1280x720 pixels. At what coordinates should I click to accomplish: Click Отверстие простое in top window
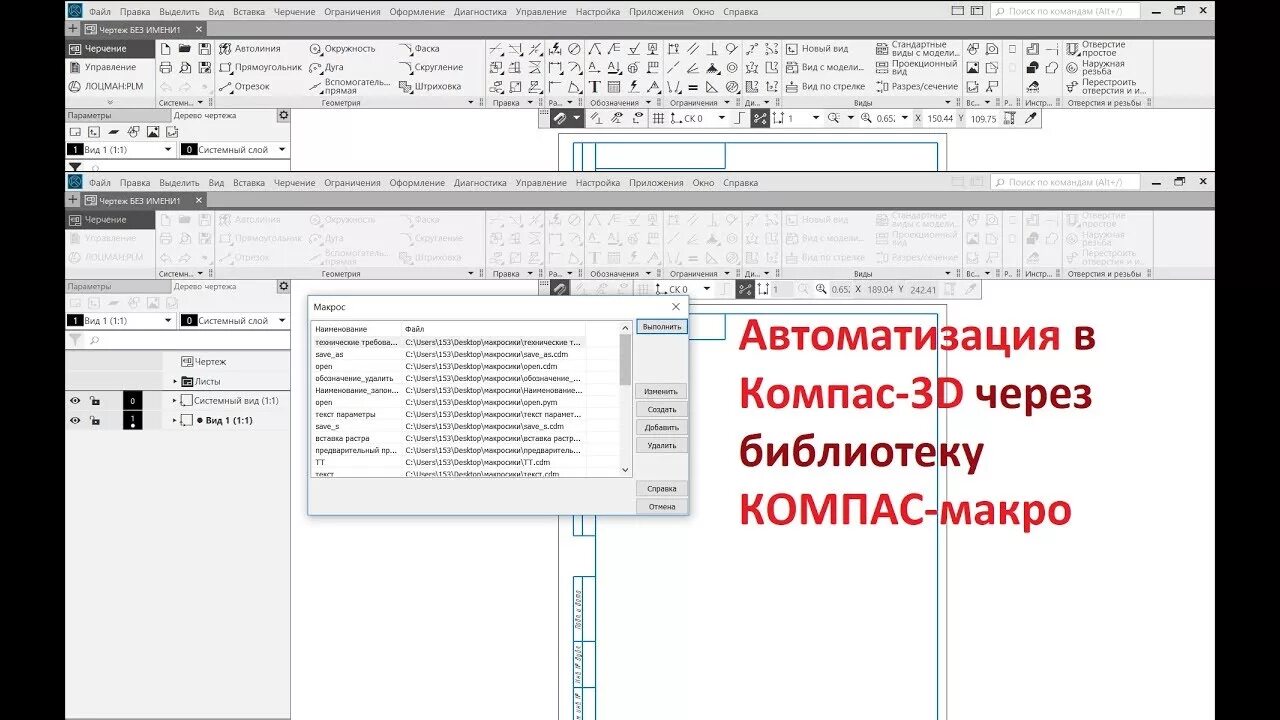(x=1095, y=48)
